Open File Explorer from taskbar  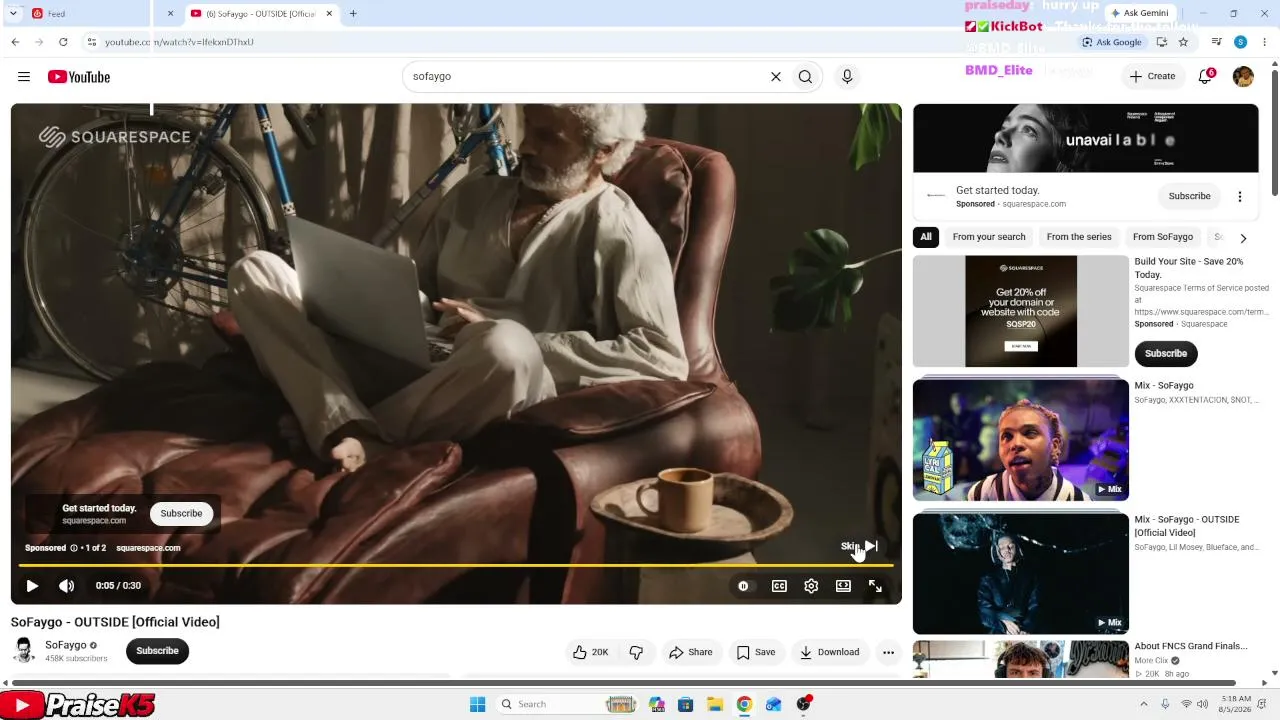pos(714,704)
